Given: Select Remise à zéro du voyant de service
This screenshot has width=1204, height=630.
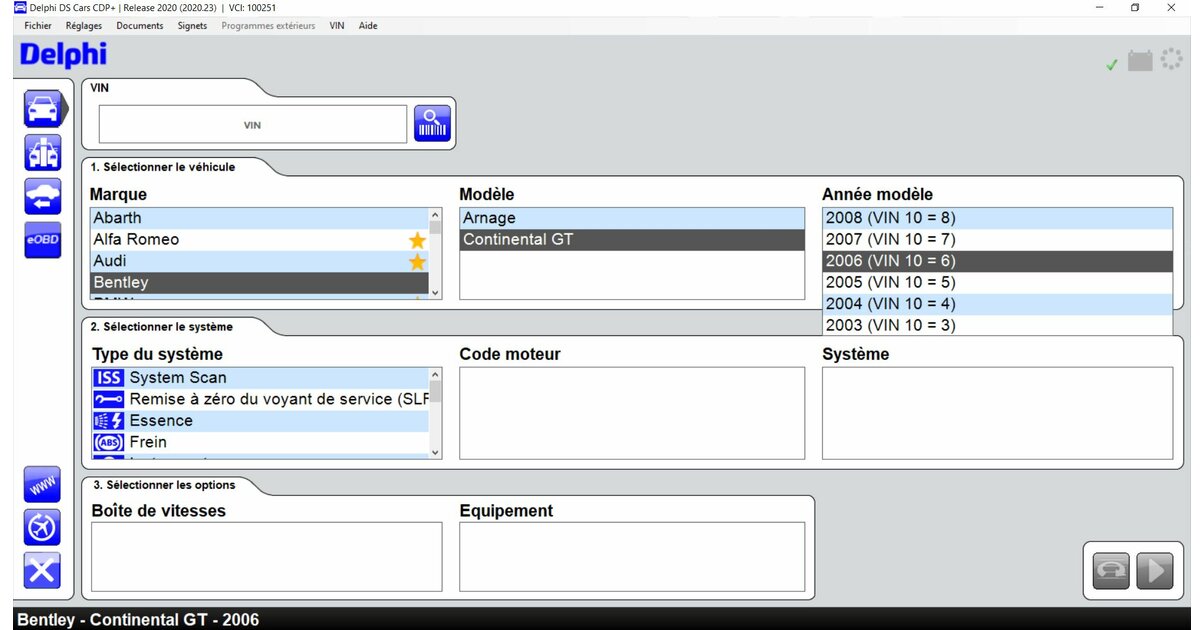Looking at the screenshot, I should click(259, 399).
